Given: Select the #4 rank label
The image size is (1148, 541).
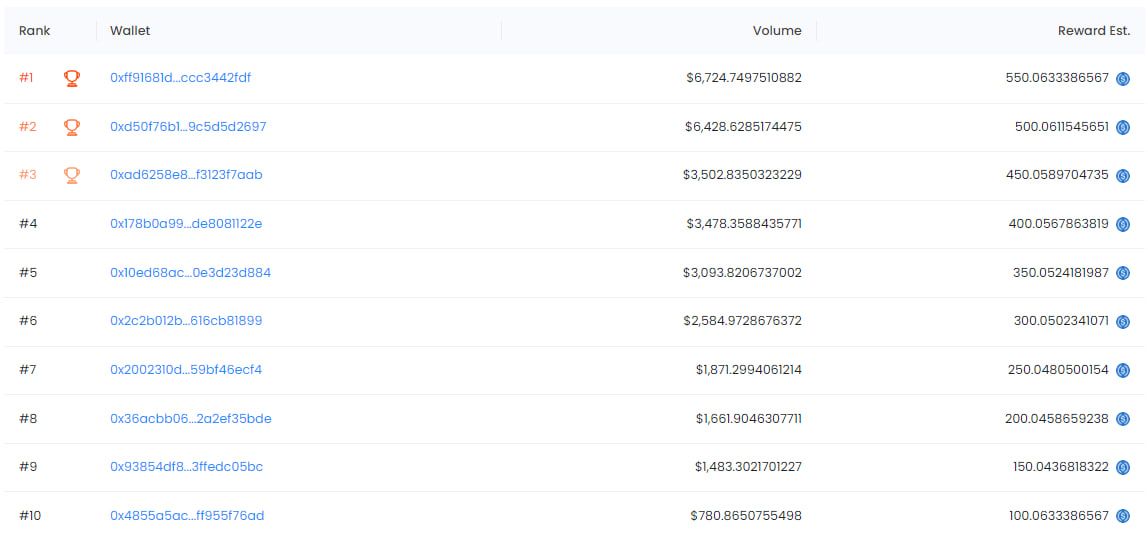Looking at the screenshot, I should [x=28, y=223].
